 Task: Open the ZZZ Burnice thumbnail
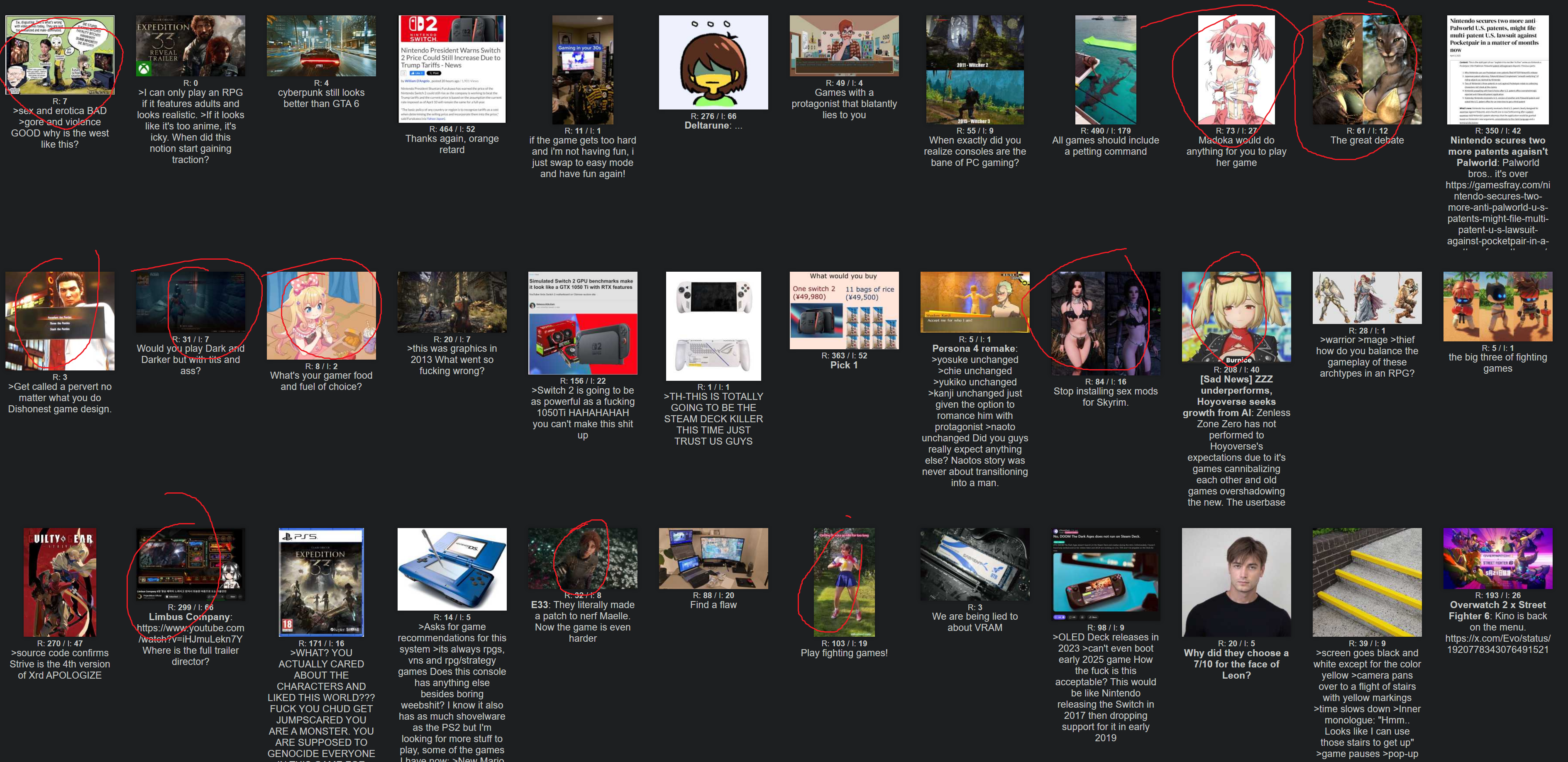(x=1236, y=317)
